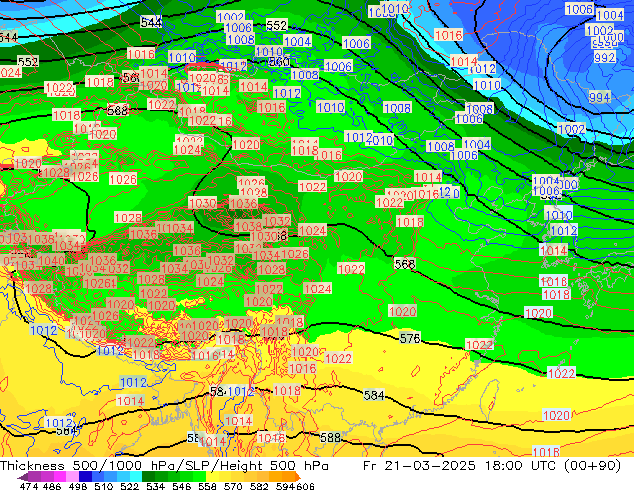Click legend value '570'
This screenshot has height=490, width=634.
[x=233, y=486]
